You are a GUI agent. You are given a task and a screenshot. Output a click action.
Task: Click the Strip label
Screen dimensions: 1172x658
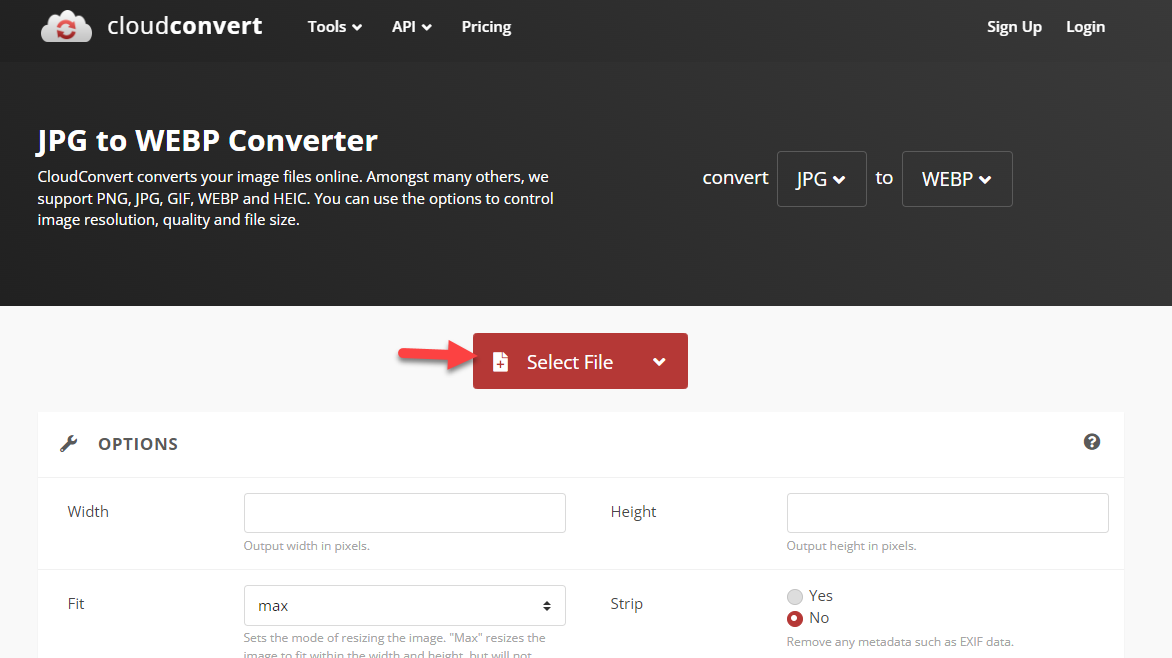coord(626,603)
